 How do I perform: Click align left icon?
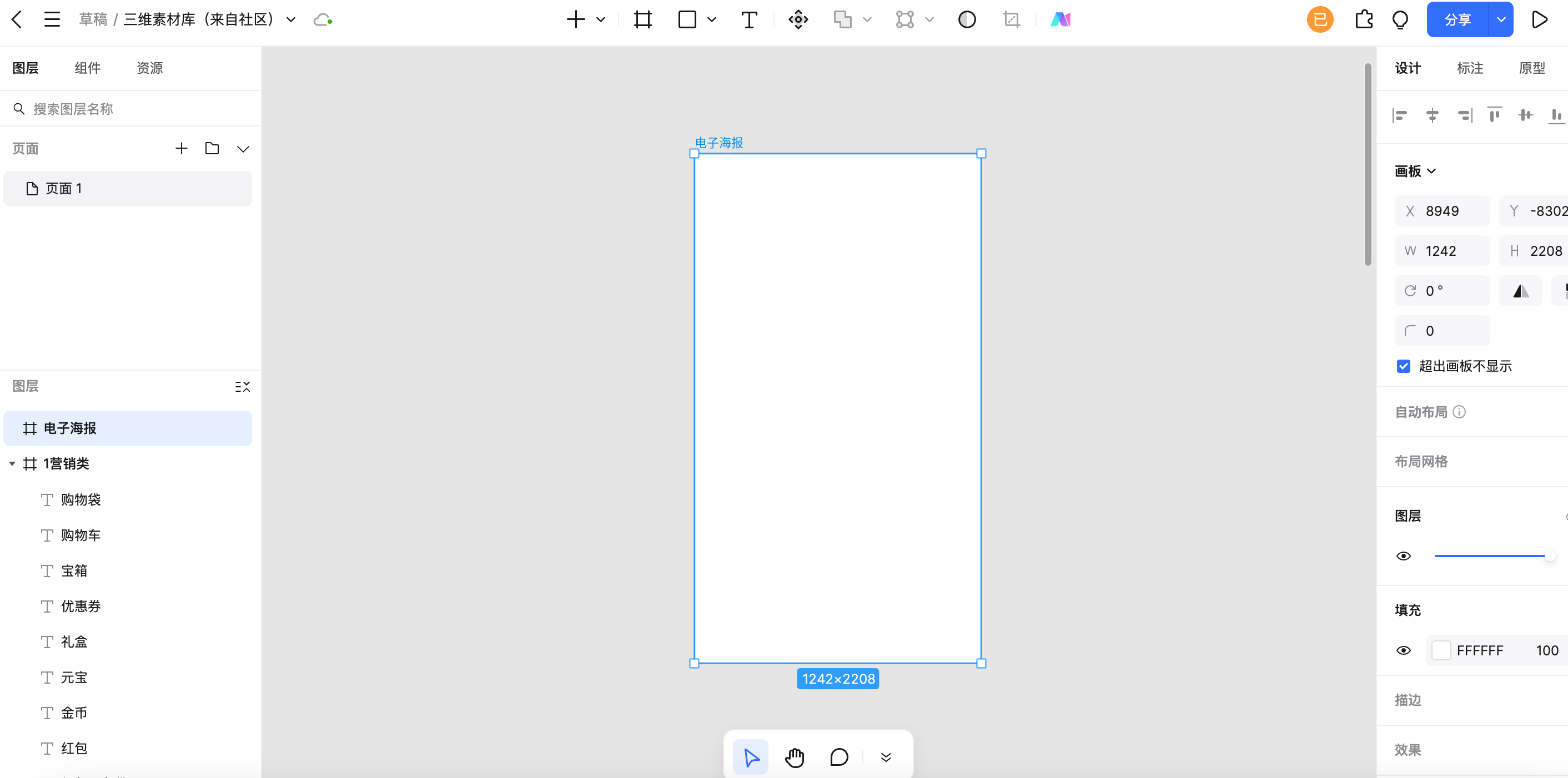click(1400, 115)
